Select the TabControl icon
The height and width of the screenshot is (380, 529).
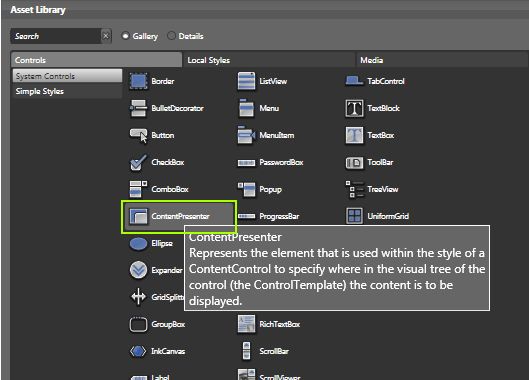coord(354,81)
